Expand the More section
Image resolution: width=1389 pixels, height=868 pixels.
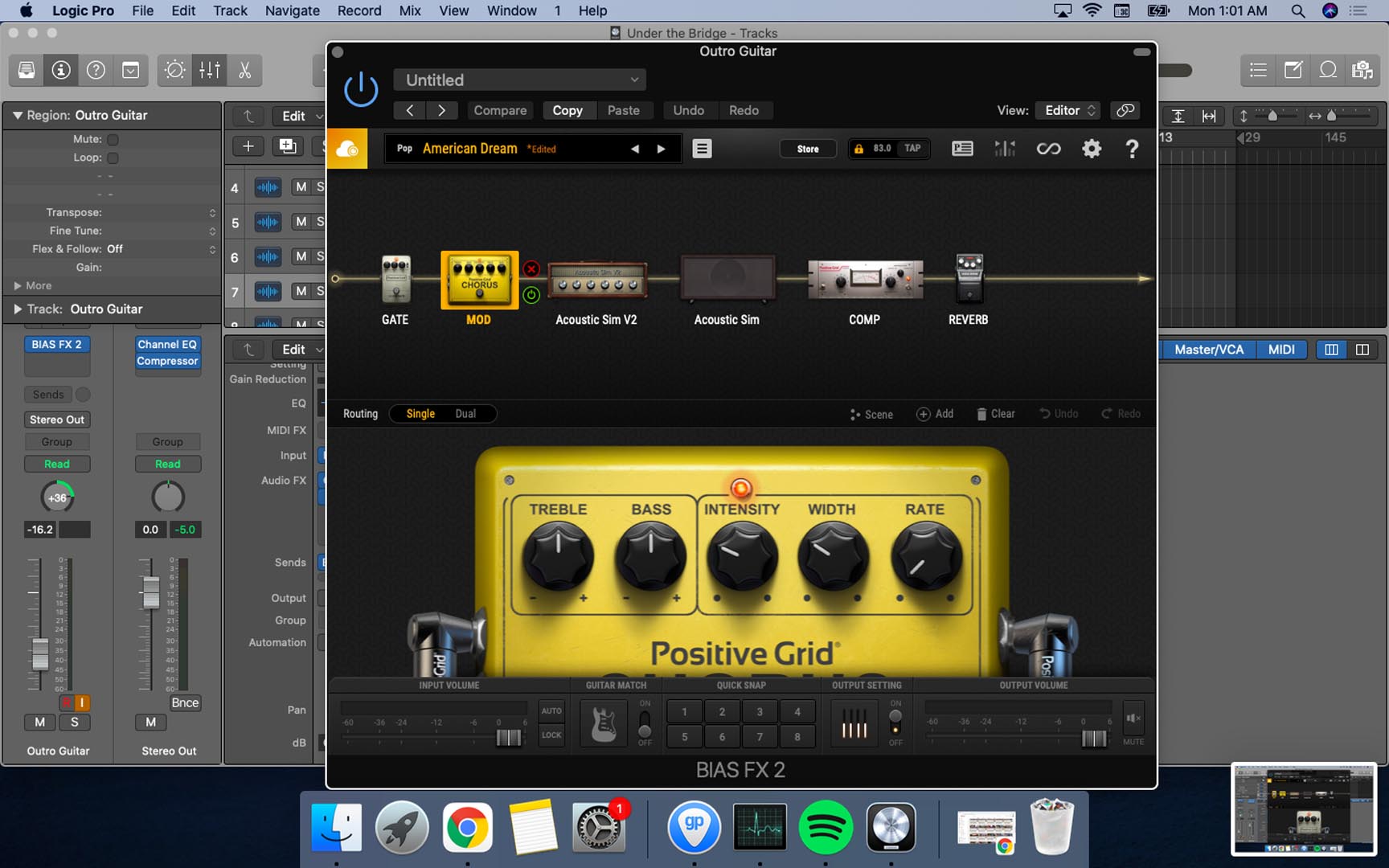(18, 285)
